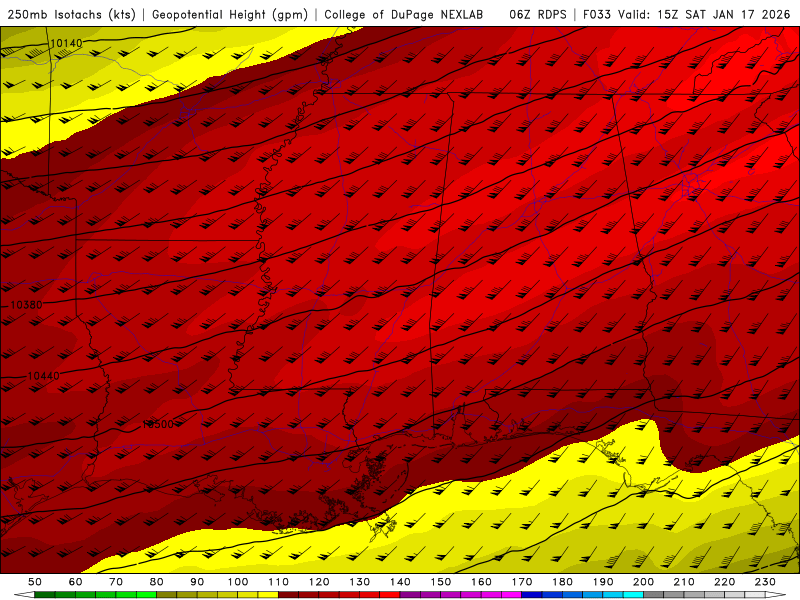Click the 230 value on the color scale
The width and height of the screenshot is (800, 600).
[765, 582]
